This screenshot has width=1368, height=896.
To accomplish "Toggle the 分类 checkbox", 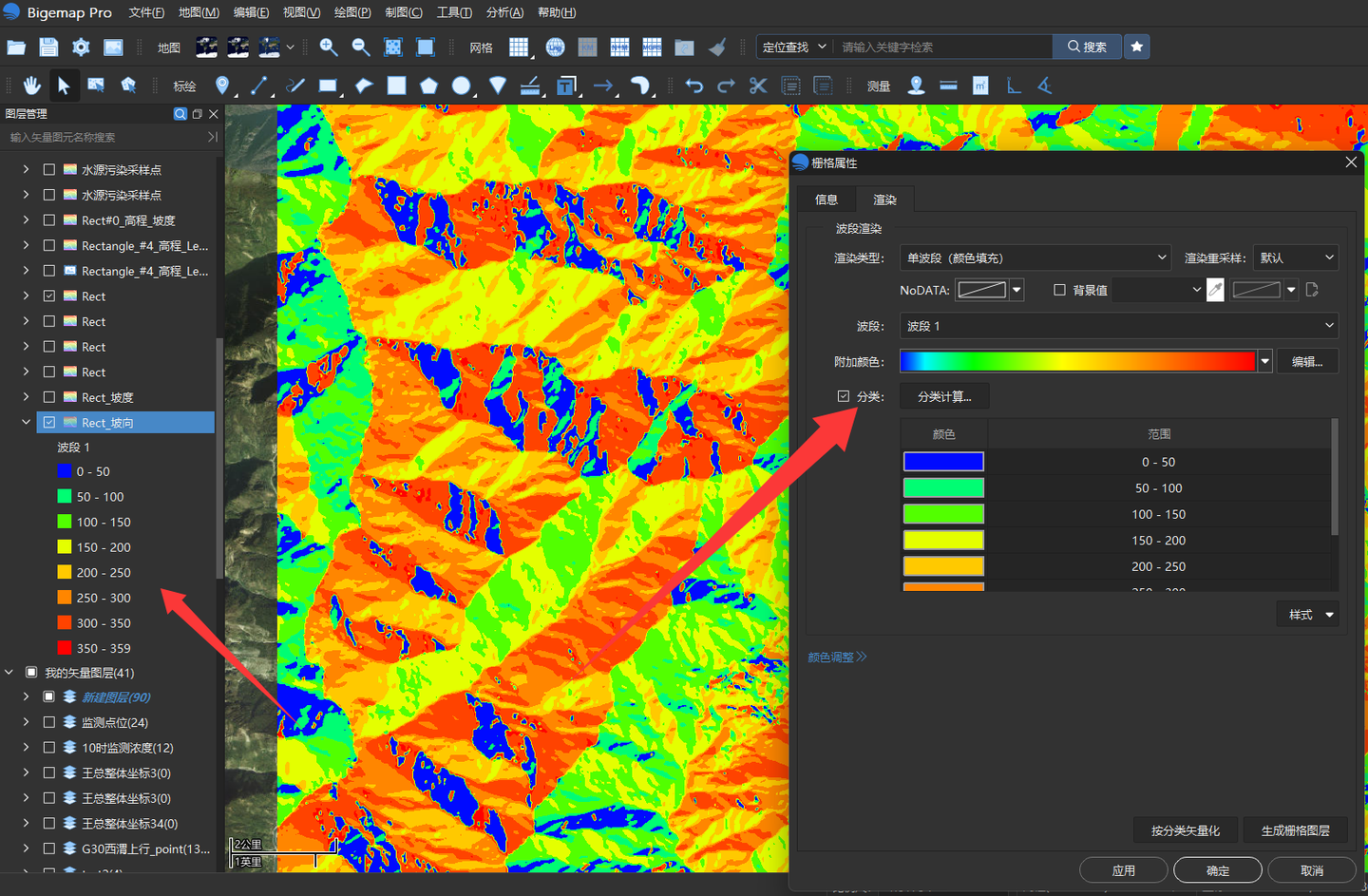I will pos(843,396).
